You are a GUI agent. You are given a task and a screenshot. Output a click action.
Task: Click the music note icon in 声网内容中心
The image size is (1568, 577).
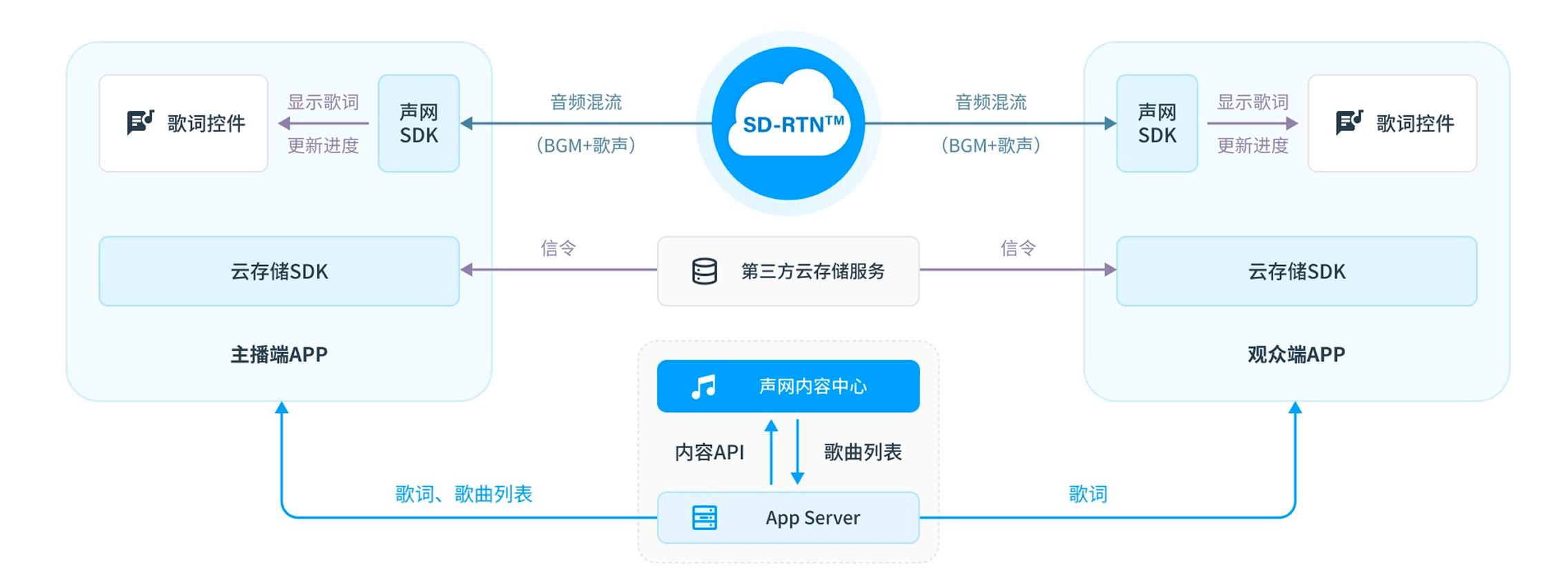click(x=703, y=387)
